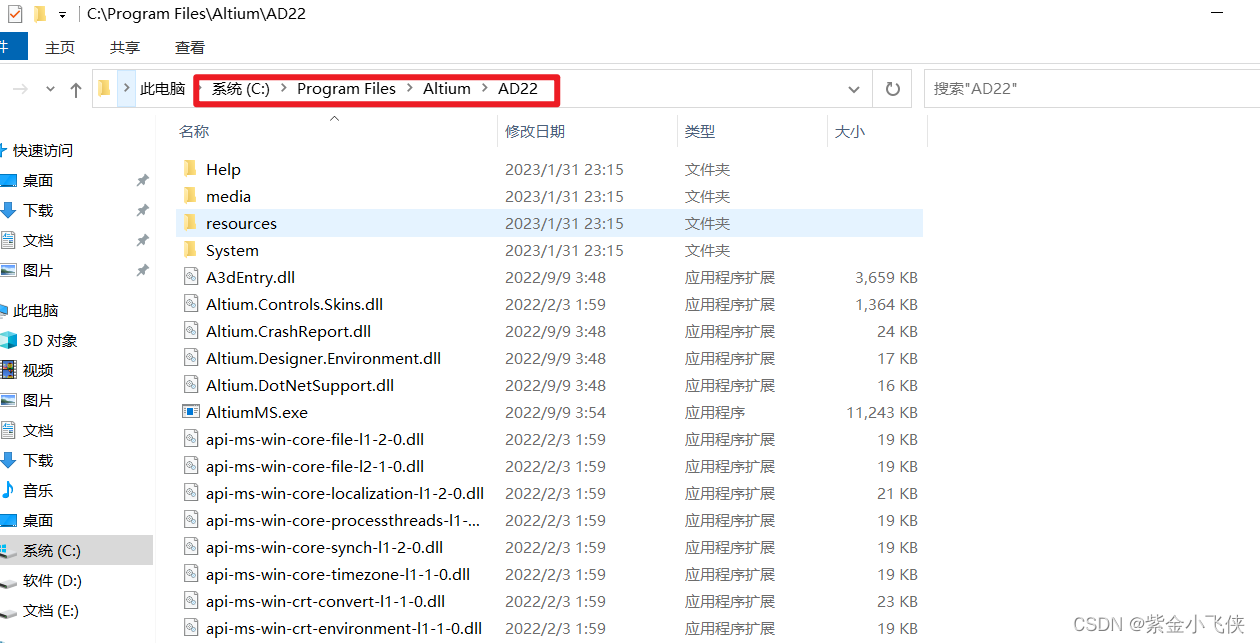The image size is (1260, 643).
Task: Expand the address bar history dropdown
Action: 854,89
